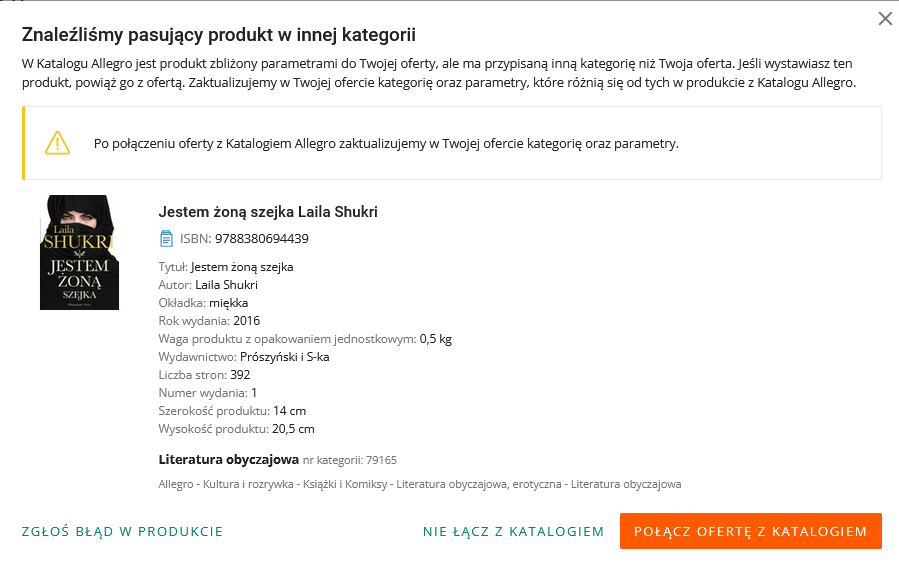Click bold 'Literatura obyczajowa' category name
899x567 pixels.
coord(229,460)
